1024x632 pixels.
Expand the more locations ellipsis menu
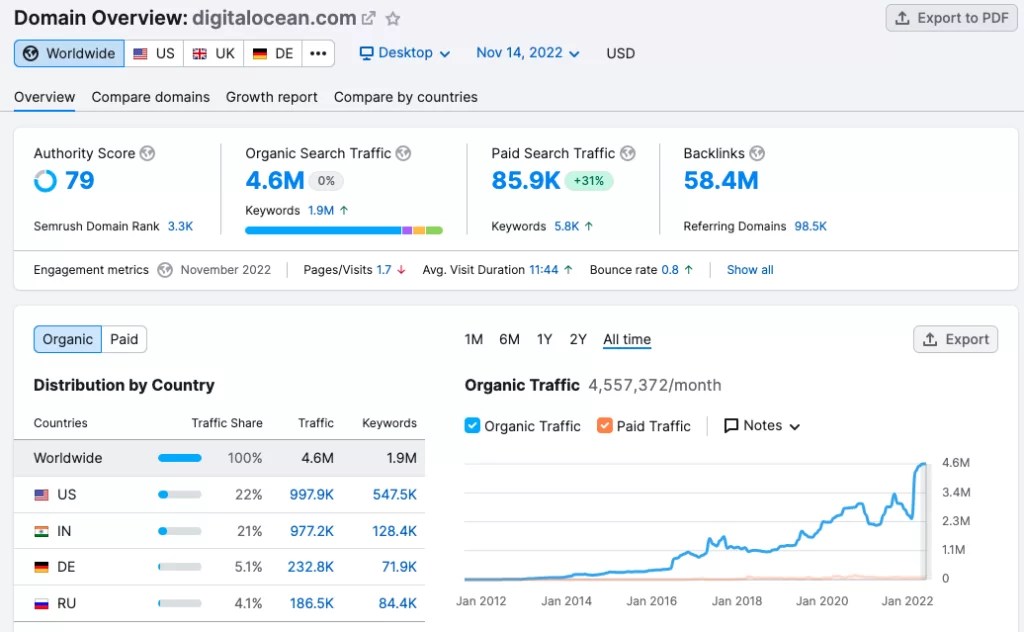click(318, 53)
